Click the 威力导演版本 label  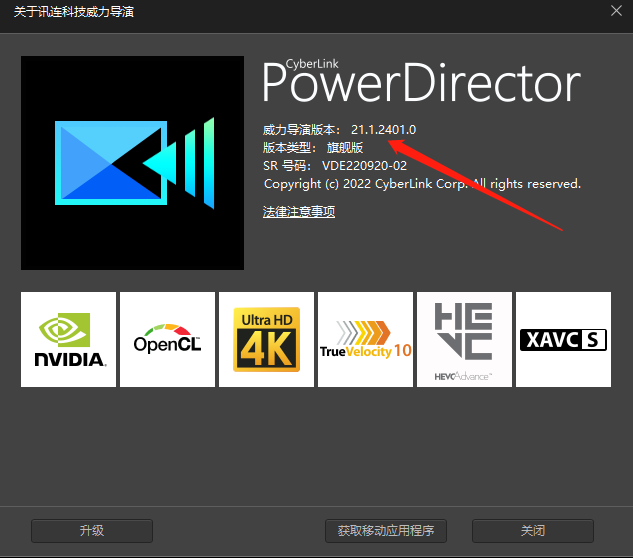(301, 130)
